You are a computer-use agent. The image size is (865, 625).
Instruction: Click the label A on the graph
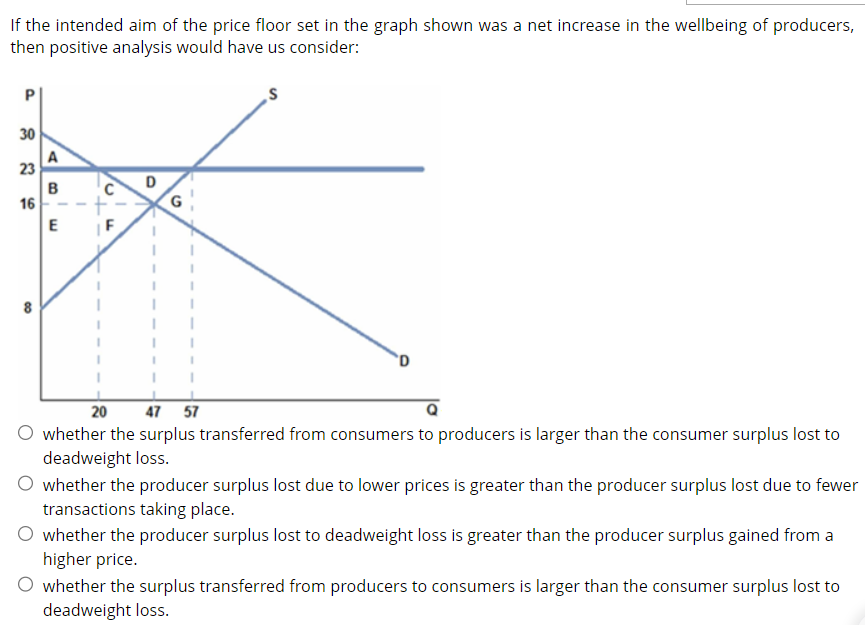point(51,156)
